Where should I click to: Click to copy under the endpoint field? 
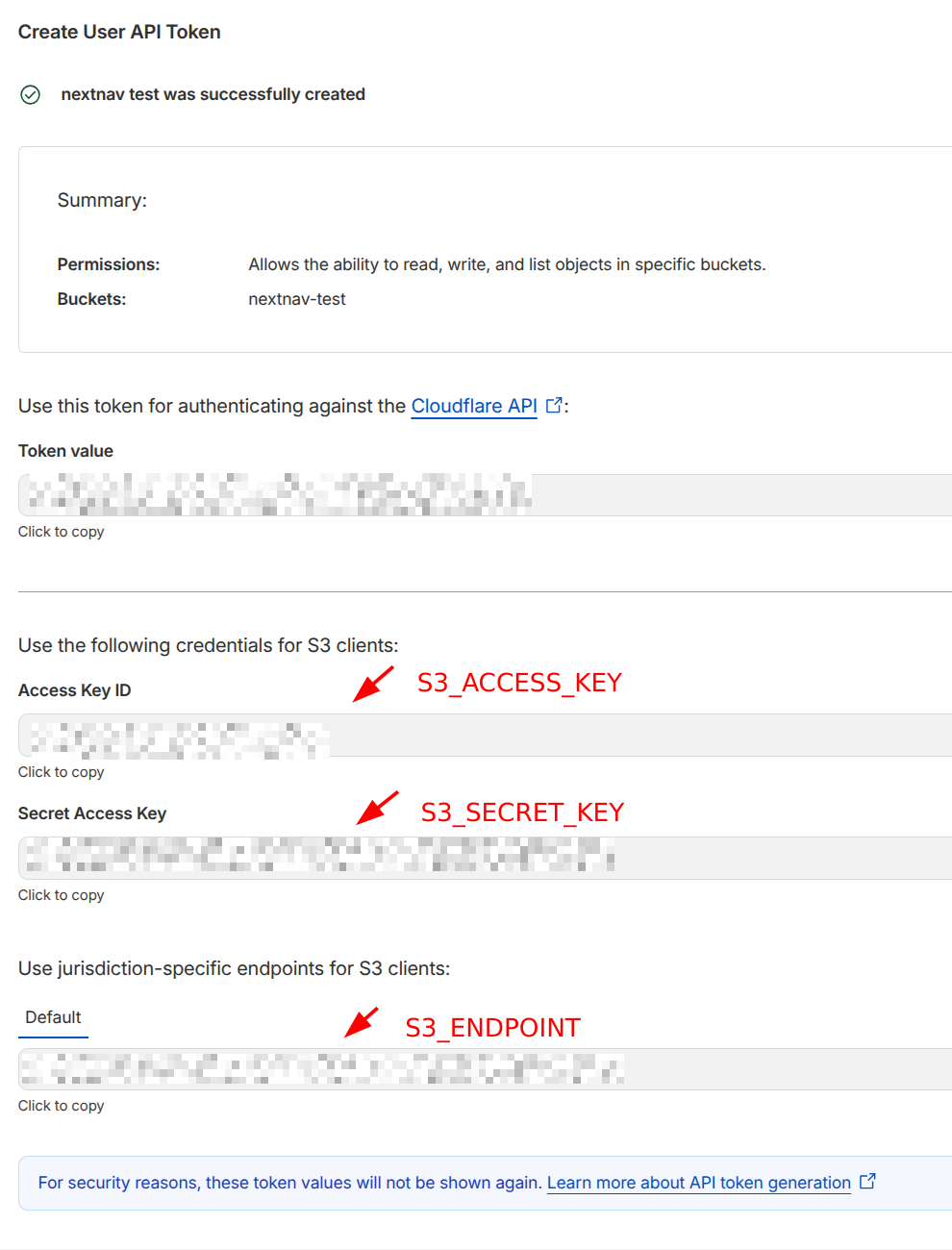point(61,1106)
